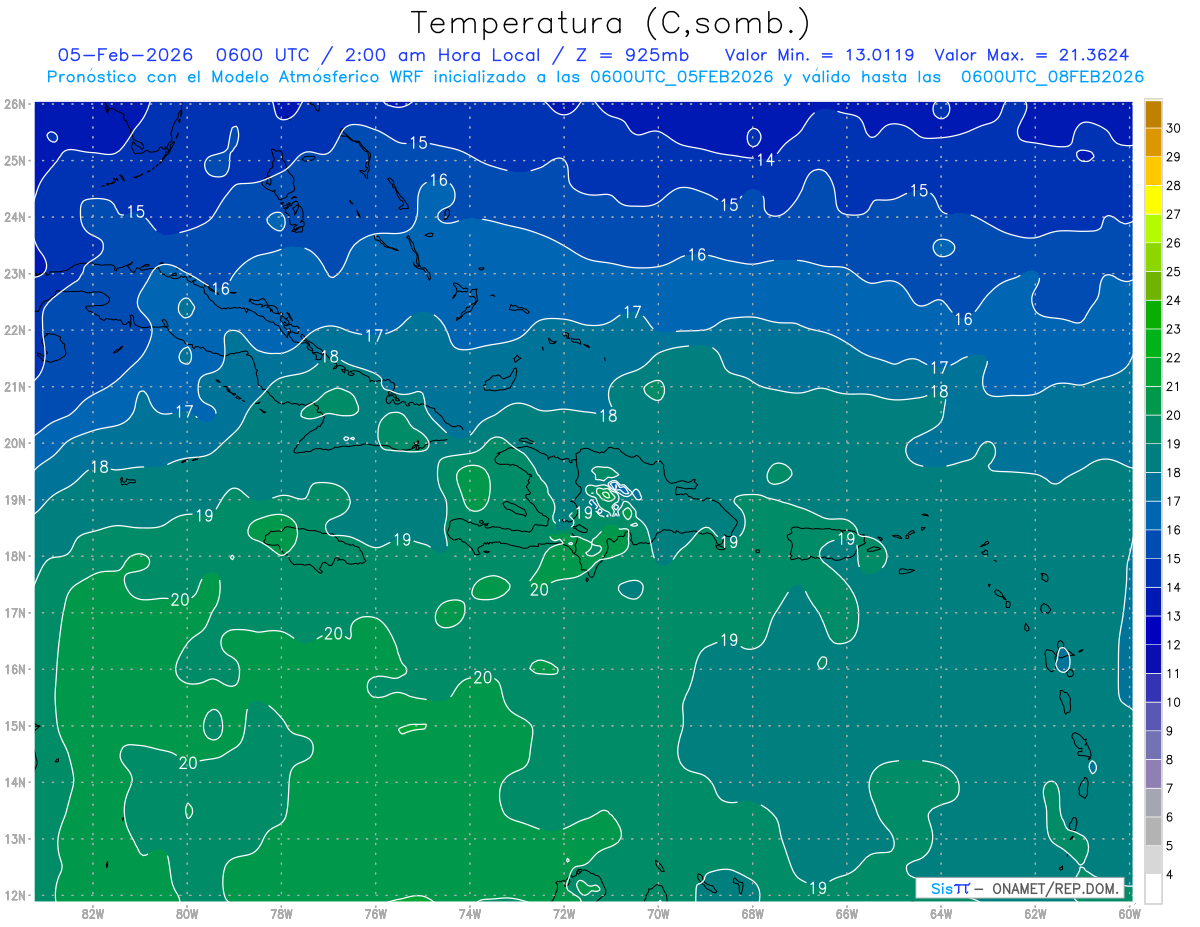
Task: Click the "23N" latitude label
Action: pos(15,273)
